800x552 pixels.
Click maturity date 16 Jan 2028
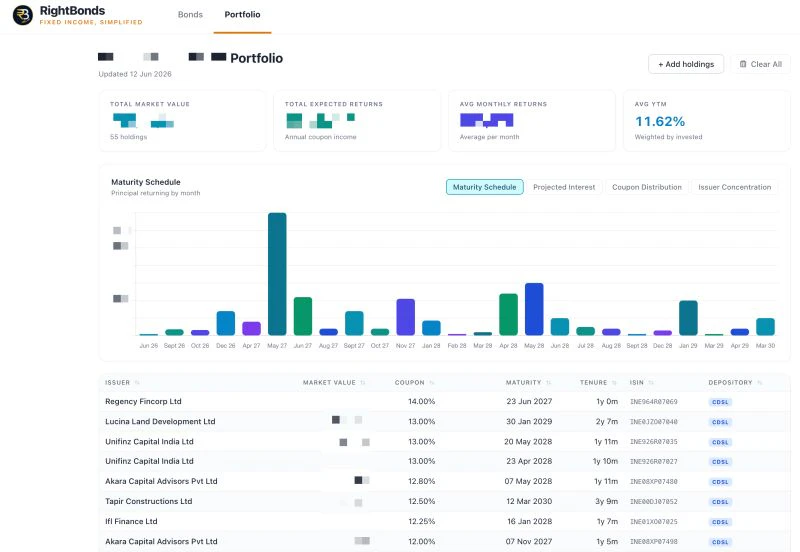tap(530, 521)
